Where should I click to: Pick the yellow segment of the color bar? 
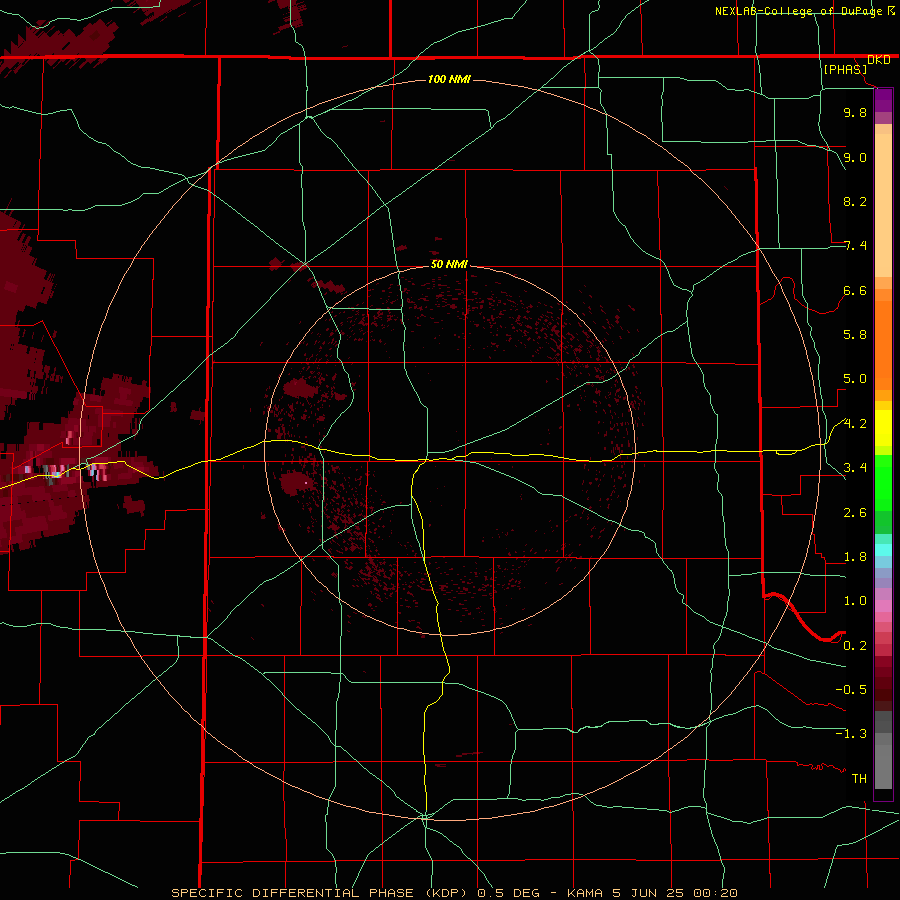883,428
